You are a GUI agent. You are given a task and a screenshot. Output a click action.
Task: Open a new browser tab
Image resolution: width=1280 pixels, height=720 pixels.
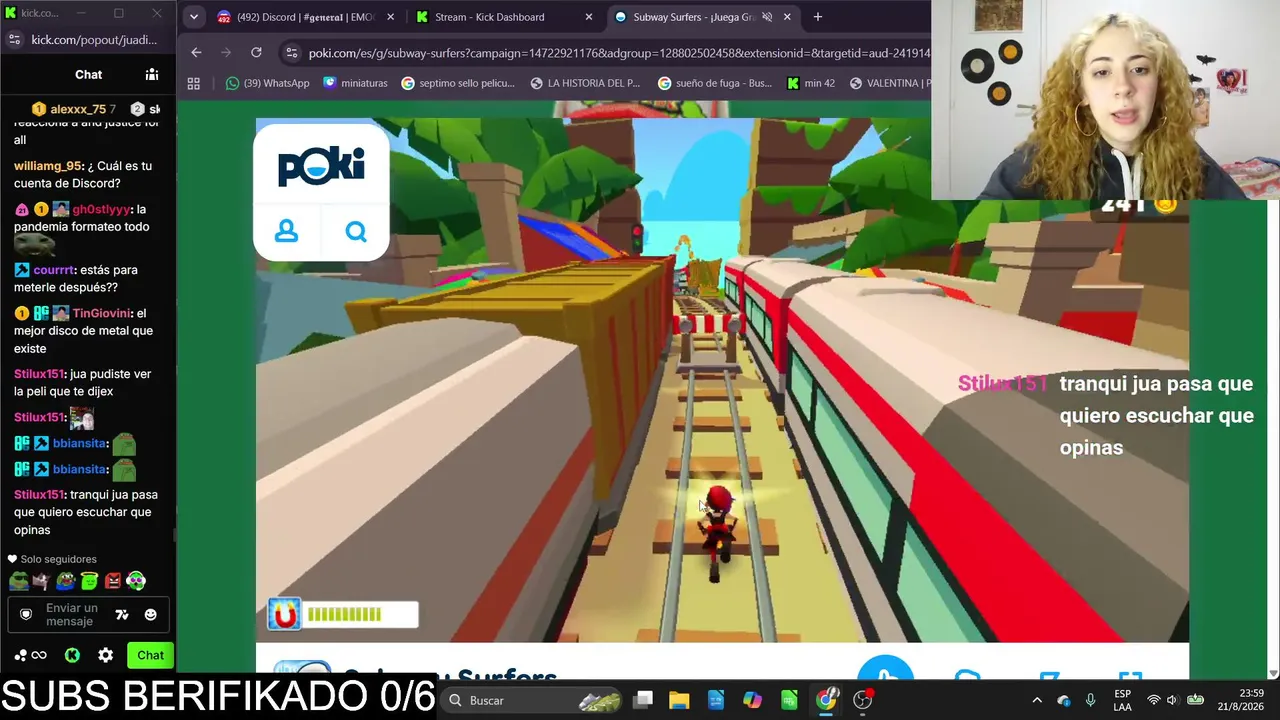[x=818, y=17]
